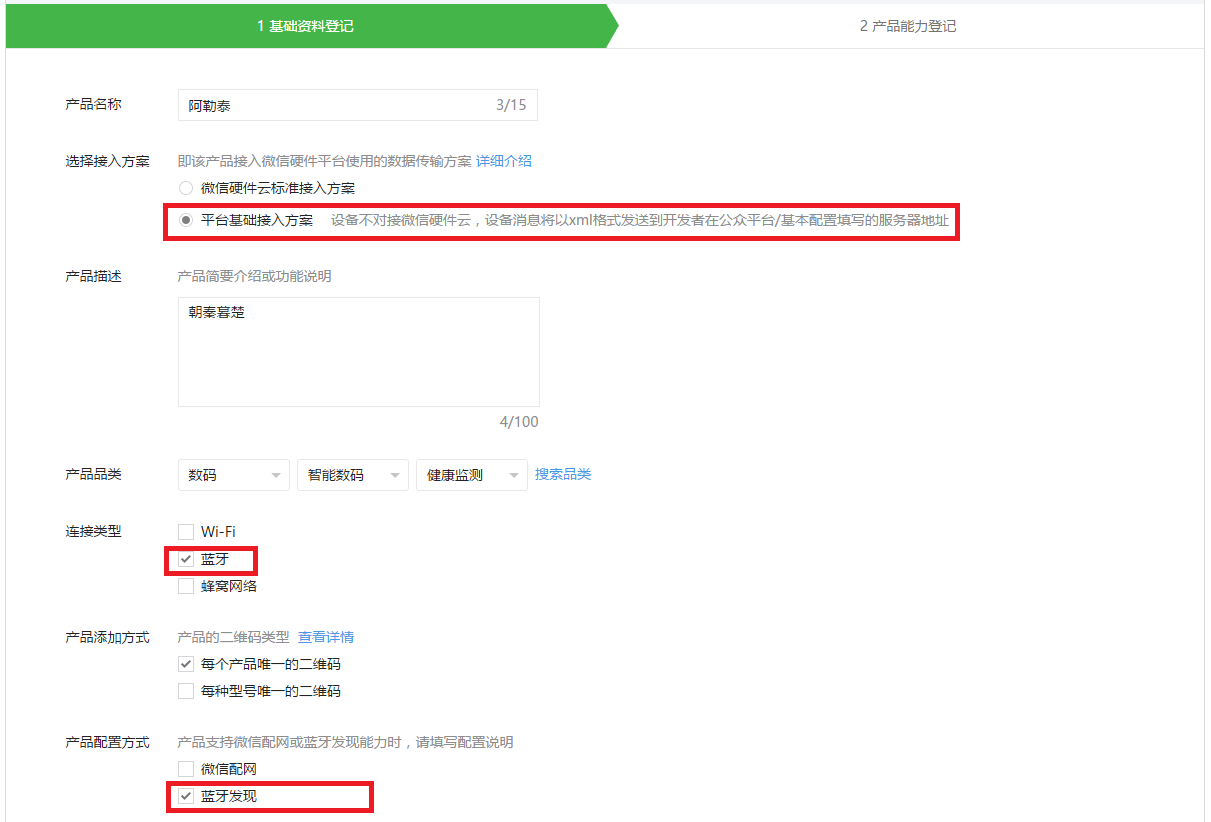Click the 搜索品类 link

[563, 474]
